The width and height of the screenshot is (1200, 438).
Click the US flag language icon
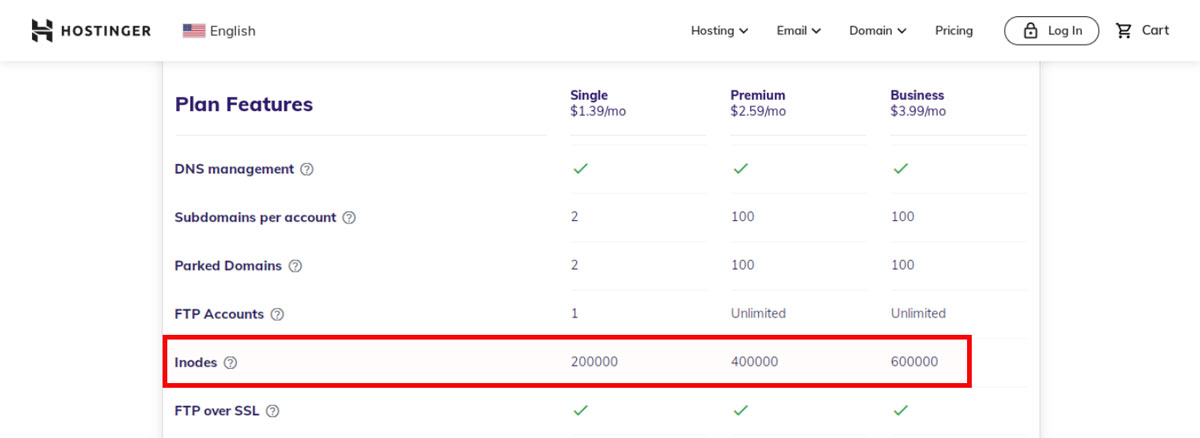[x=194, y=31]
